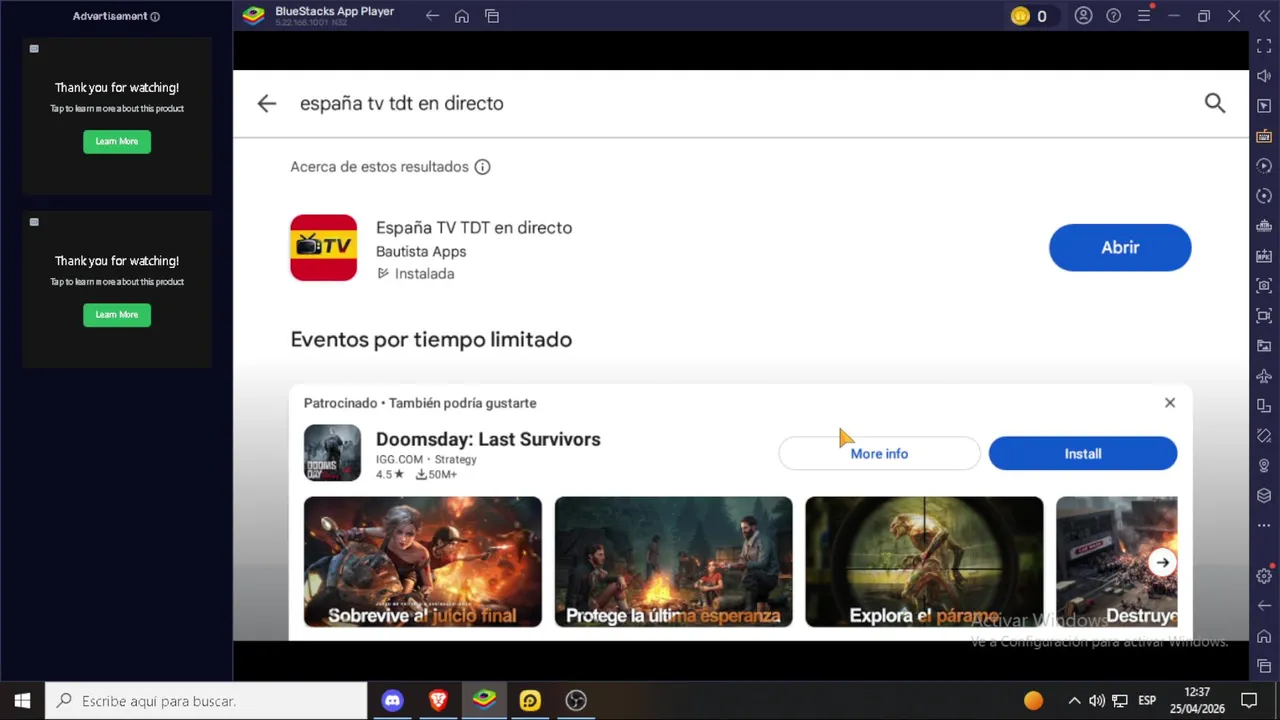Open the 'Sobrevive al juicio final' screenshot
1280x720 pixels.
point(423,562)
